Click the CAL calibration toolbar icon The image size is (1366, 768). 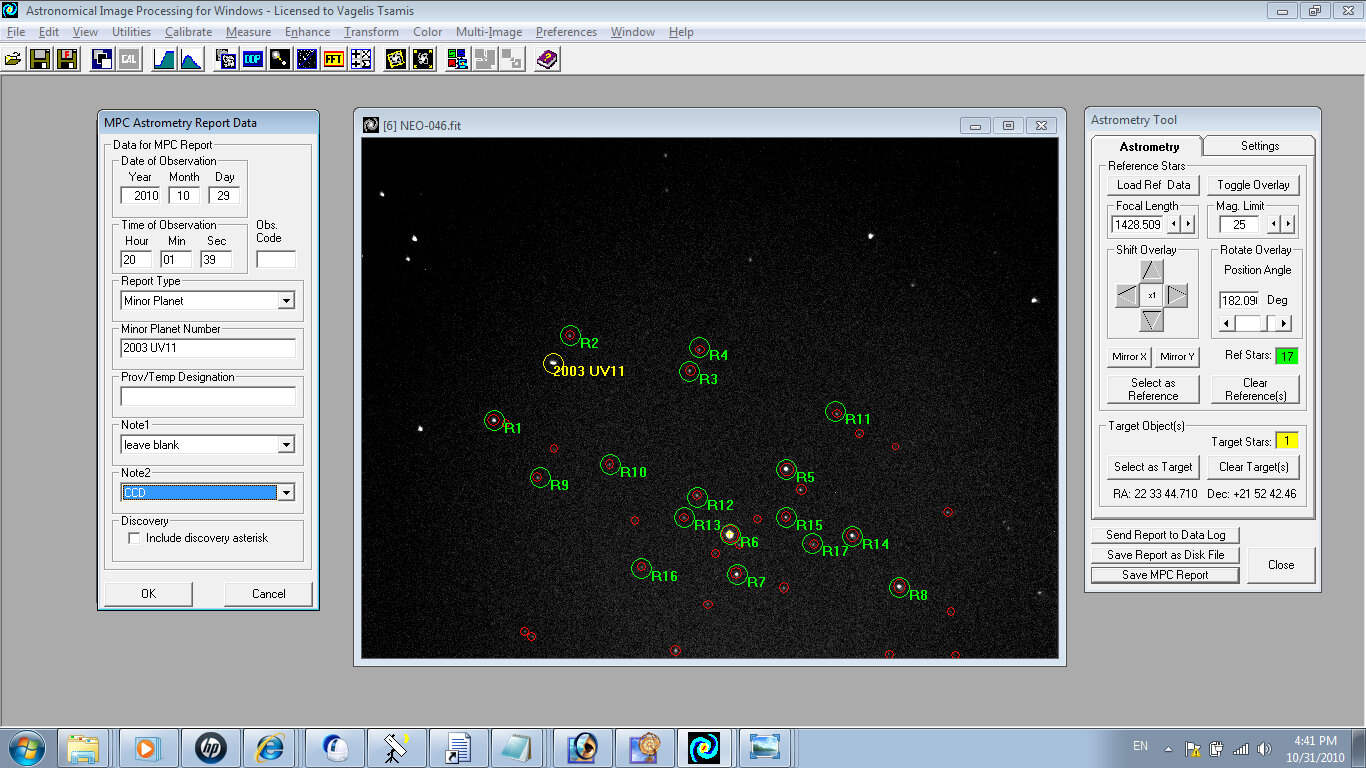pos(128,59)
